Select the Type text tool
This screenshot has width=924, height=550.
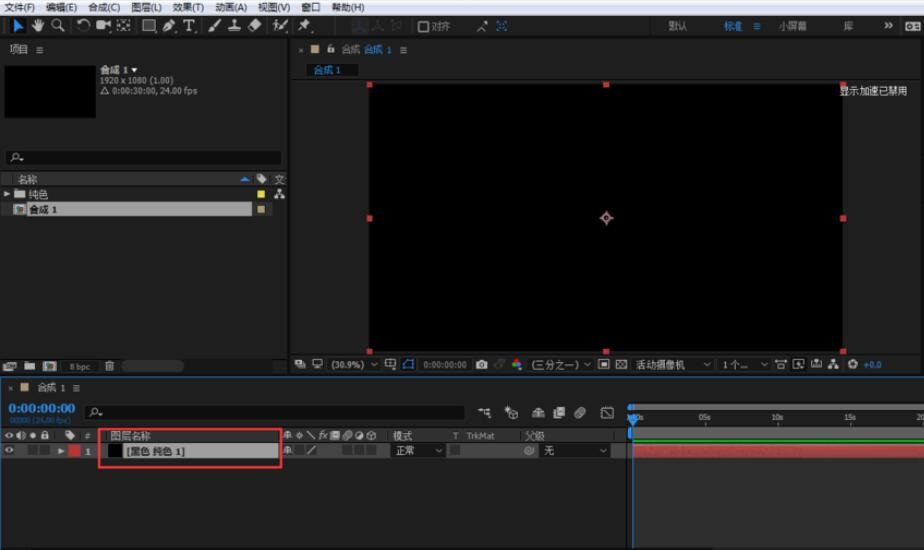click(189, 25)
